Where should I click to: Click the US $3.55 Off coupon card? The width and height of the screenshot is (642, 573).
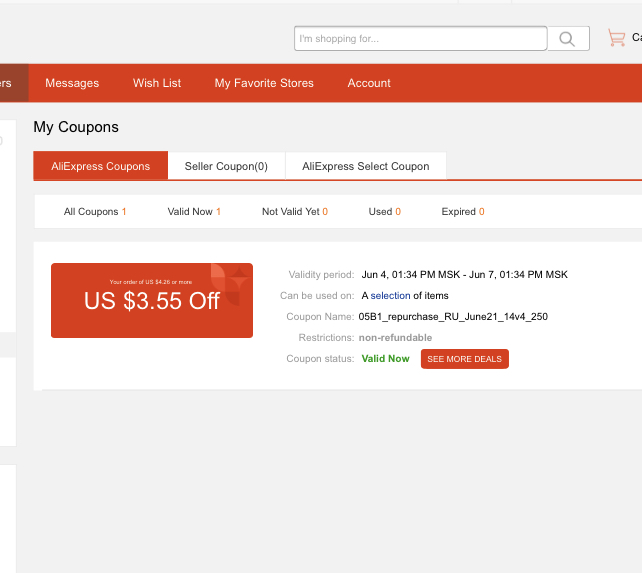click(152, 301)
